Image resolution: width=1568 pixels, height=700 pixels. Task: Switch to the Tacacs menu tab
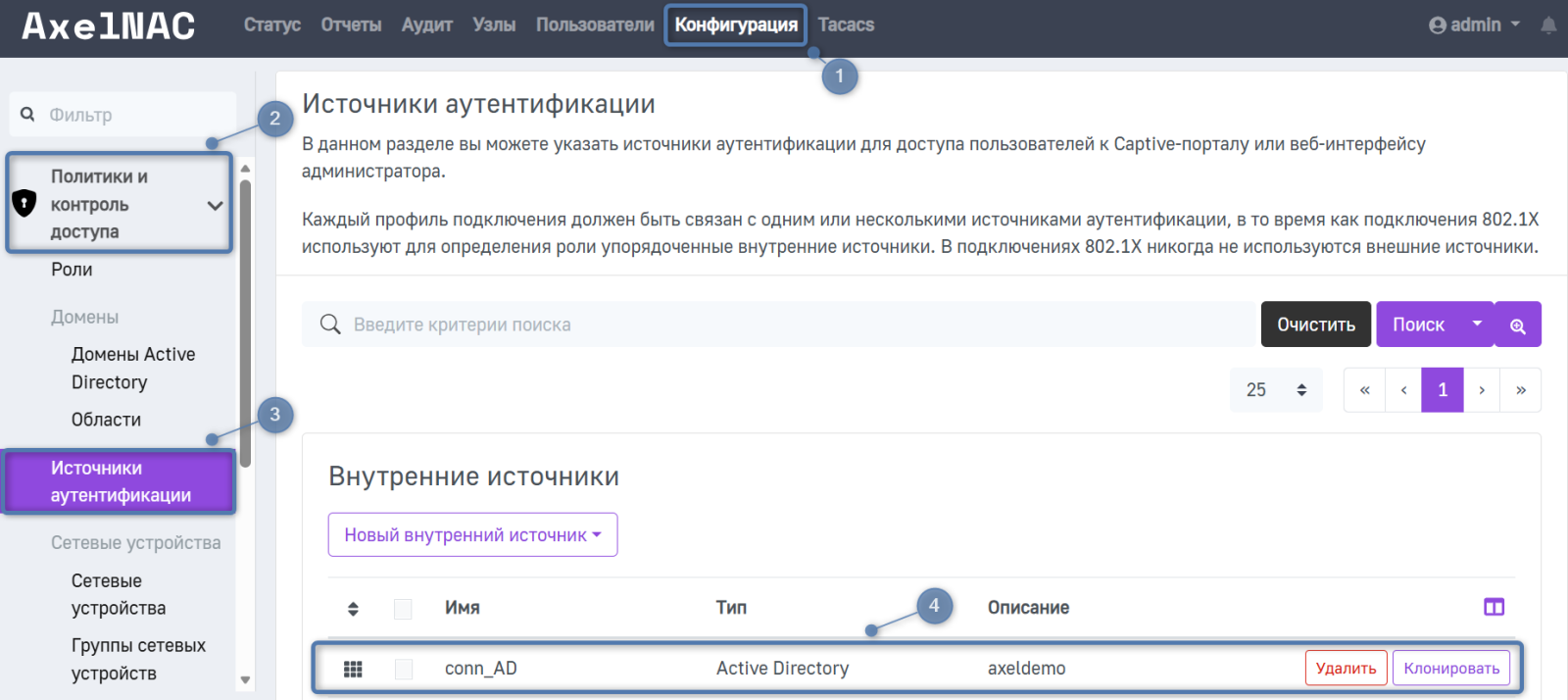tap(846, 25)
